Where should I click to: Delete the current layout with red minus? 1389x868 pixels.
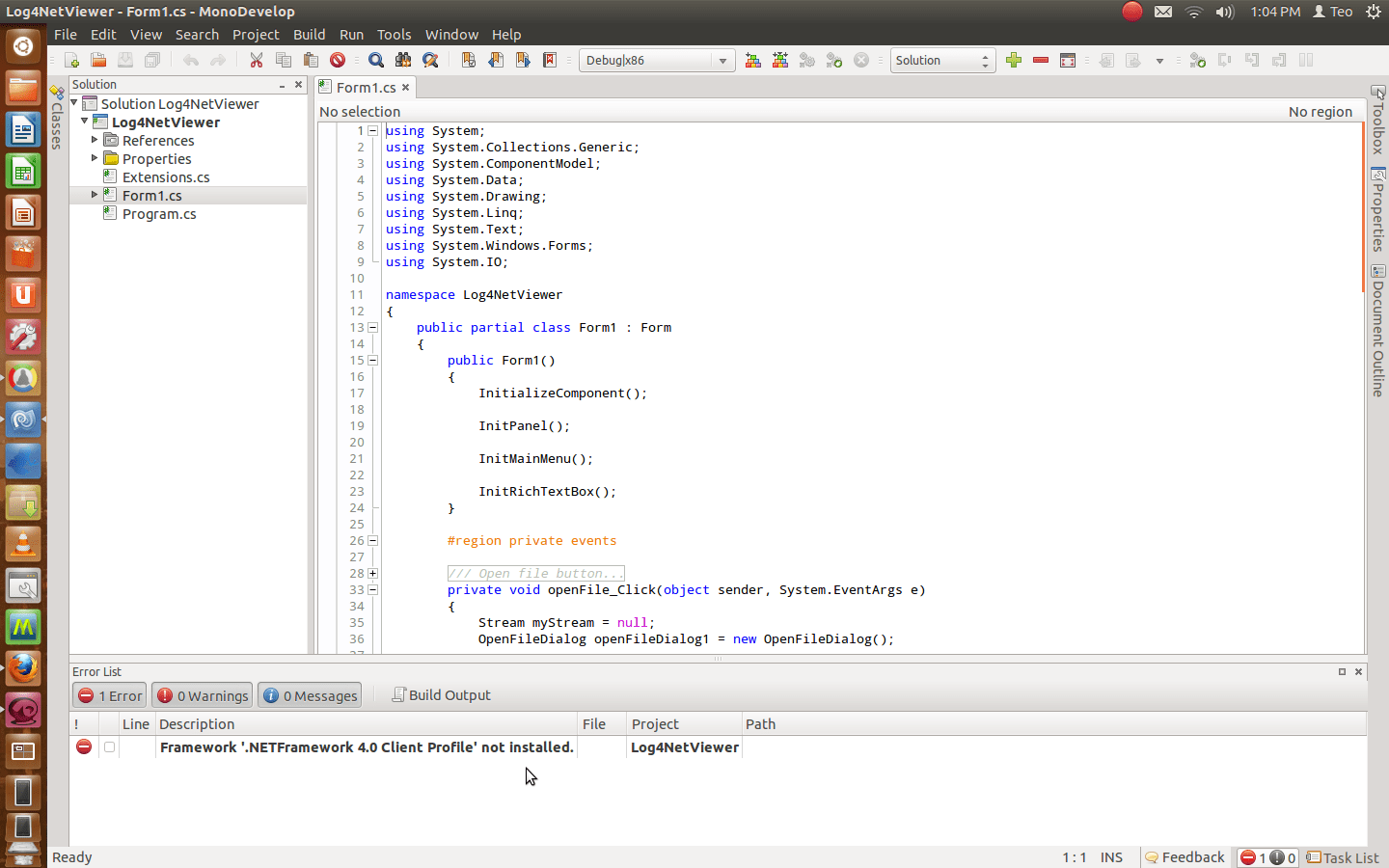coord(1041,60)
